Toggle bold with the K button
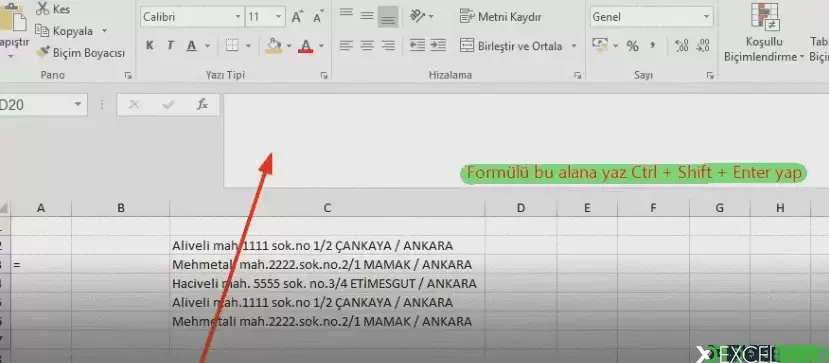Screen dimensions: 829x363 [150, 46]
